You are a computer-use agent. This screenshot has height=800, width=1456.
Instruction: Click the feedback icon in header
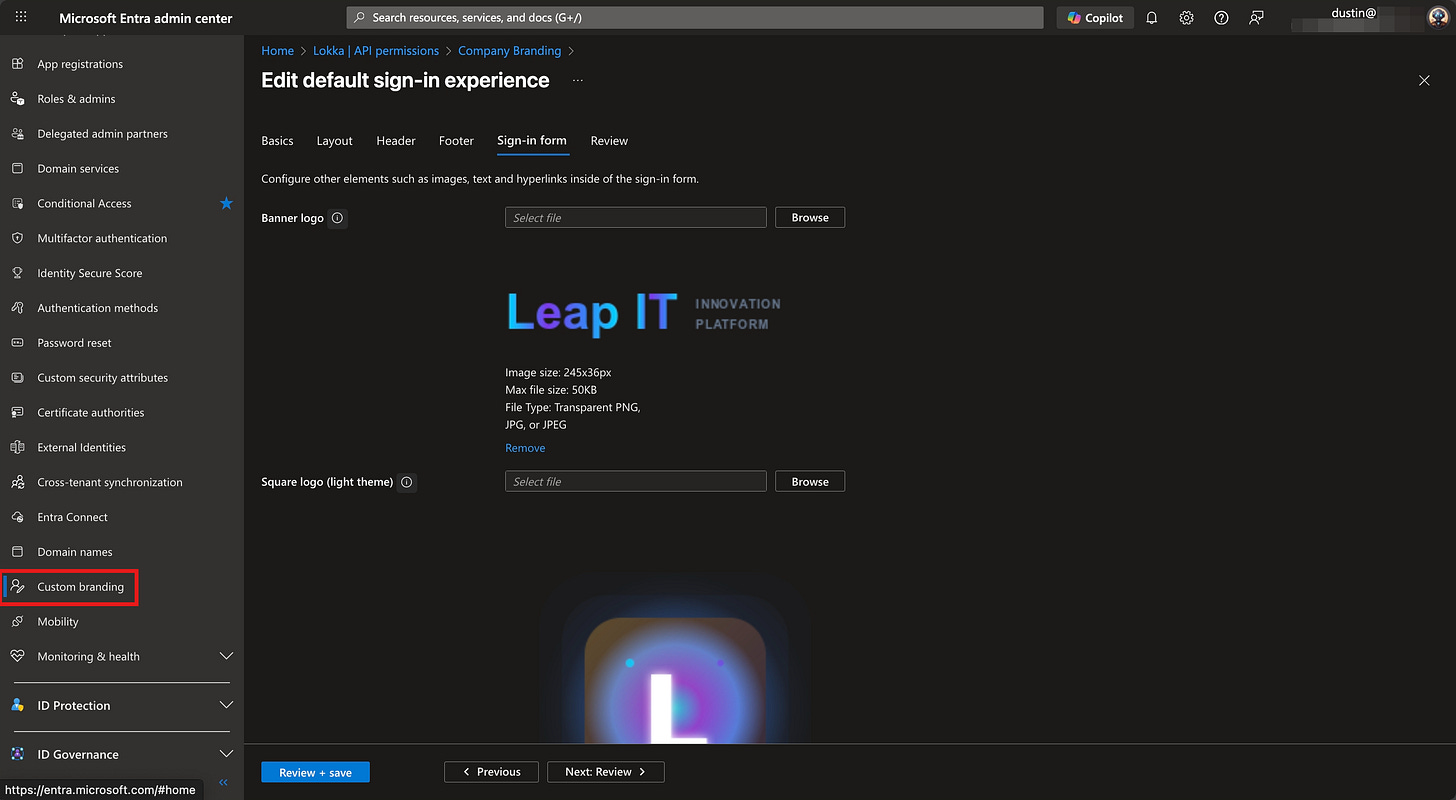pos(1256,18)
